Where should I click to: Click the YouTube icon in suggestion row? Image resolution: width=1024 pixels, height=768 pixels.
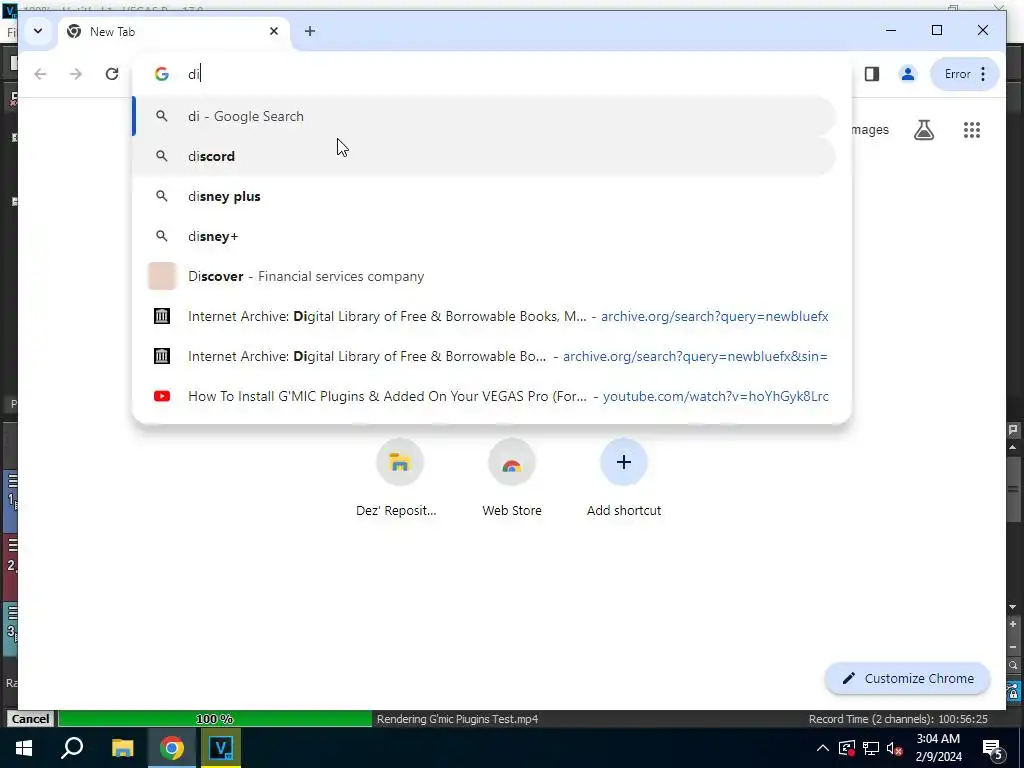click(x=161, y=396)
